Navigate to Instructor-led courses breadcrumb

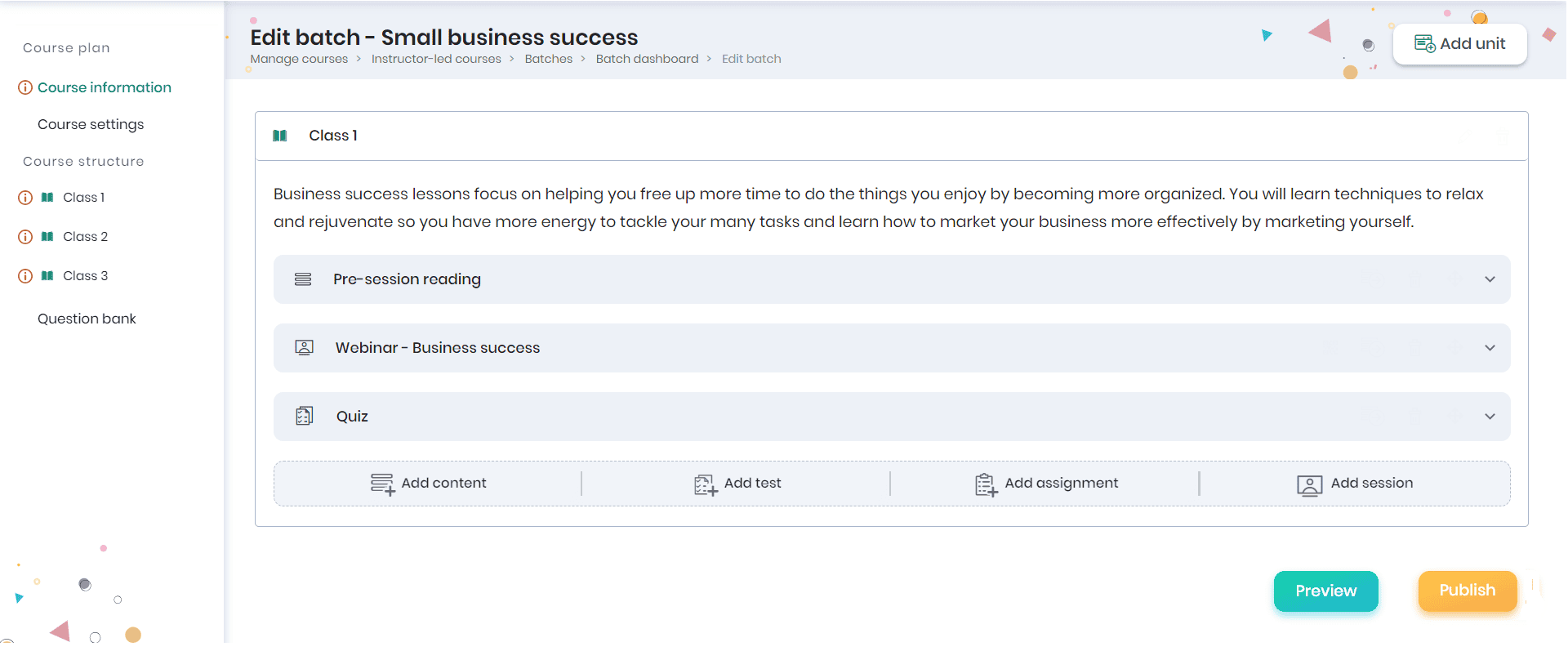point(436,59)
